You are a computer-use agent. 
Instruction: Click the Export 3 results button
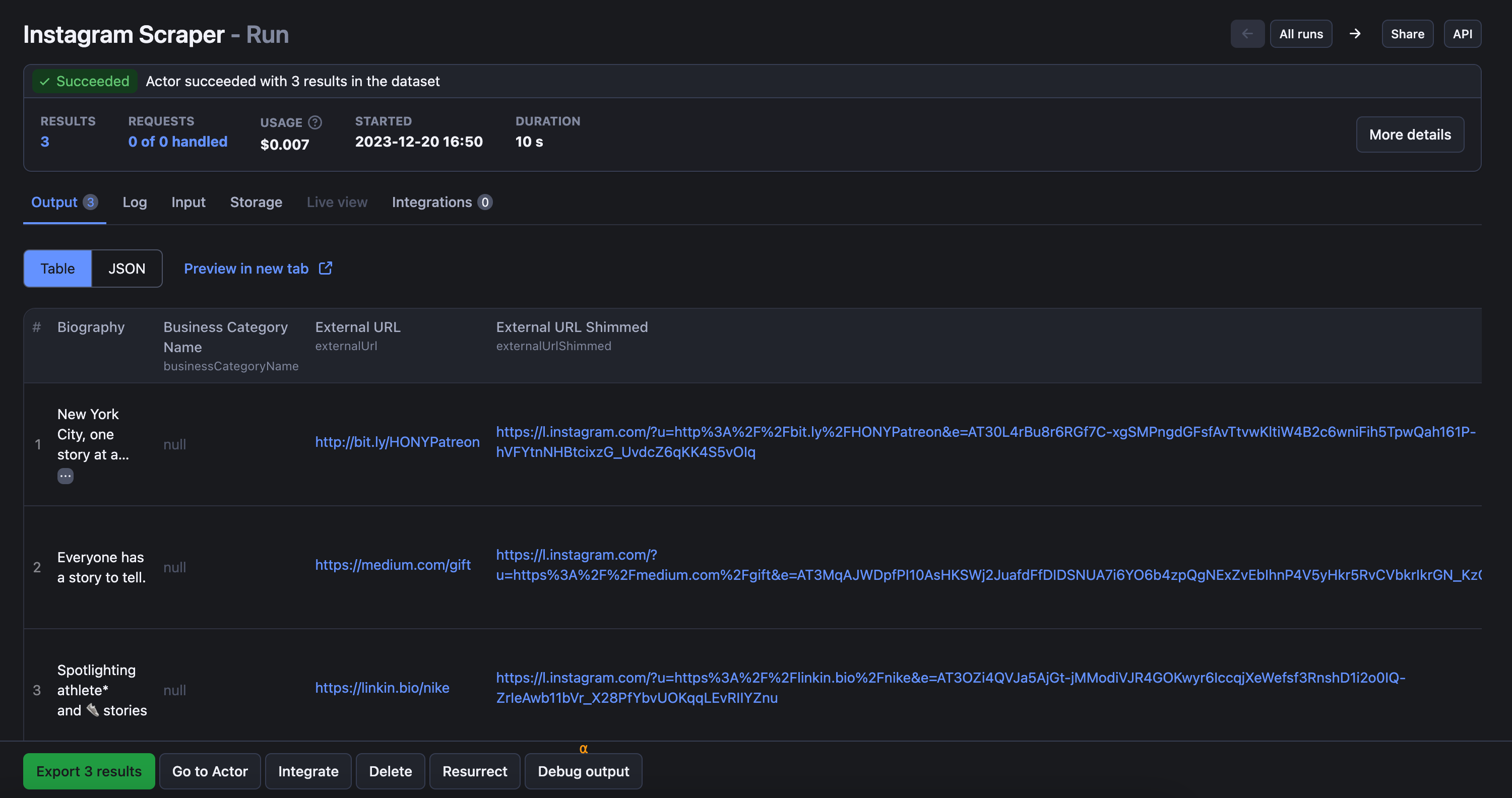89,771
